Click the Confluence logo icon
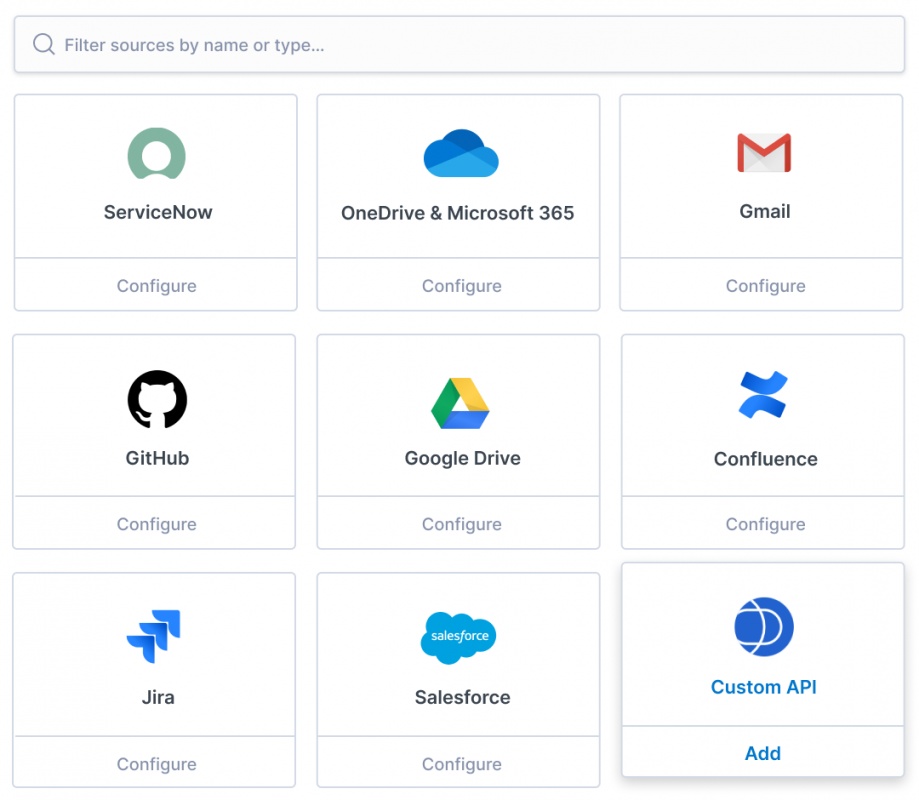 tap(764, 395)
